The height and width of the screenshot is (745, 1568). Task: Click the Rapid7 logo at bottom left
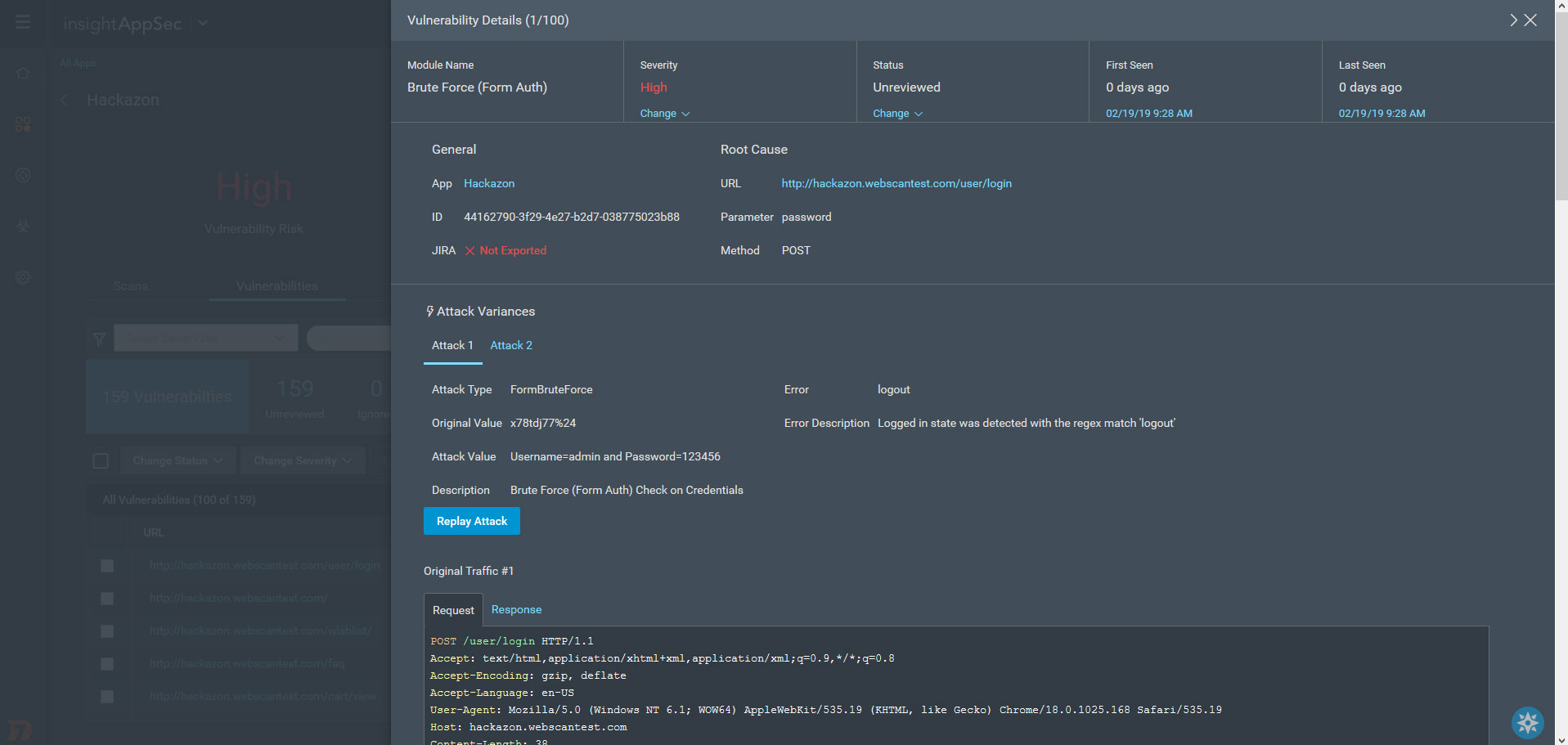point(20,729)
